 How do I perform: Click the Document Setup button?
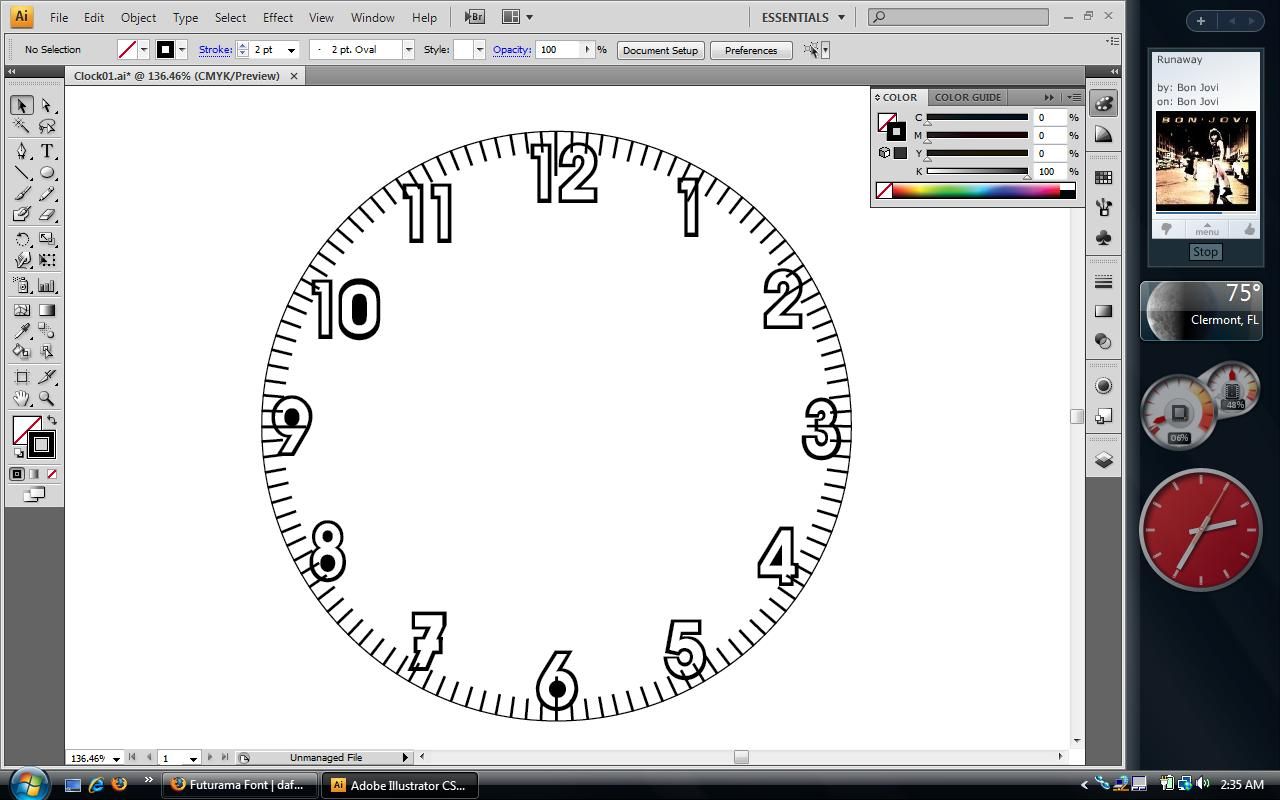(x=660, y=50)
